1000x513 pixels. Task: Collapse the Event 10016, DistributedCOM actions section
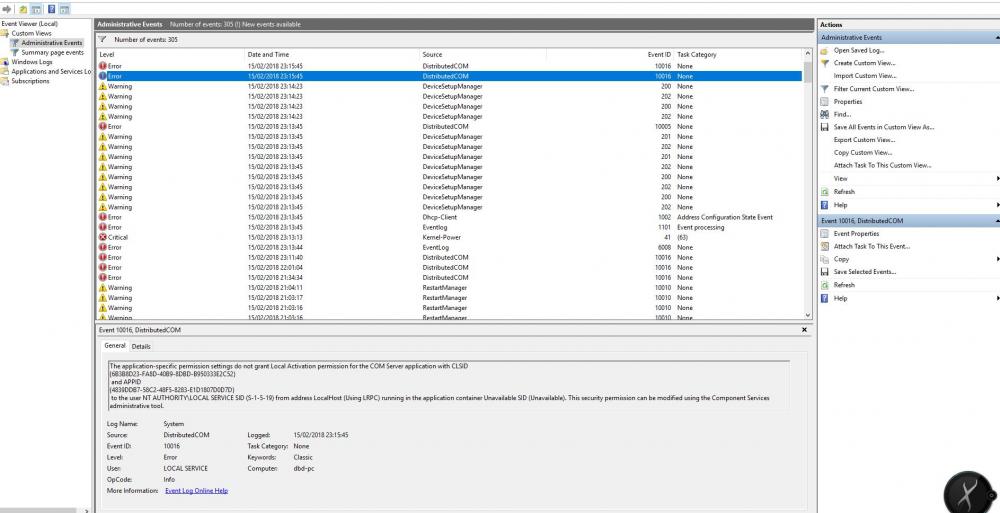click(997, 221)
